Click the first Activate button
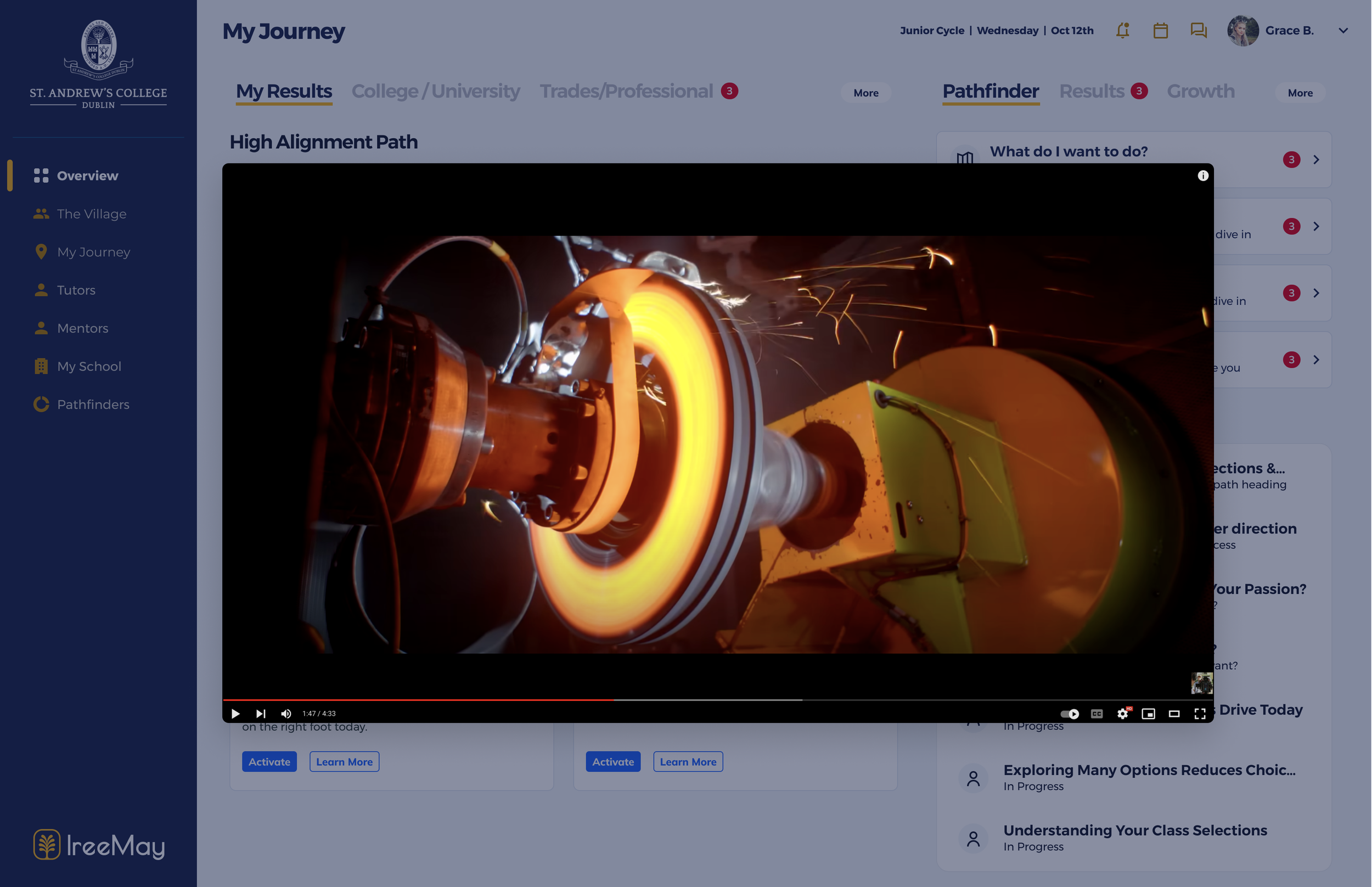This screenshot has width=1372, height=887. point(269,761)
